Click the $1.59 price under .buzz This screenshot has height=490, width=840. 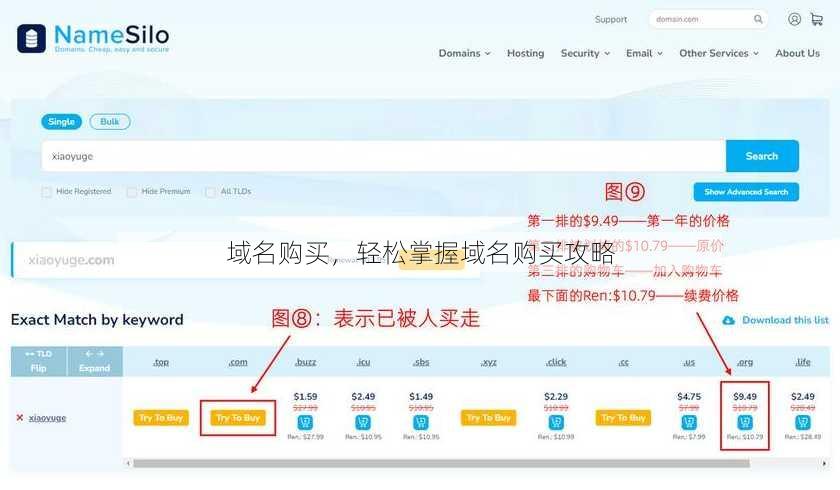(305, 396)
